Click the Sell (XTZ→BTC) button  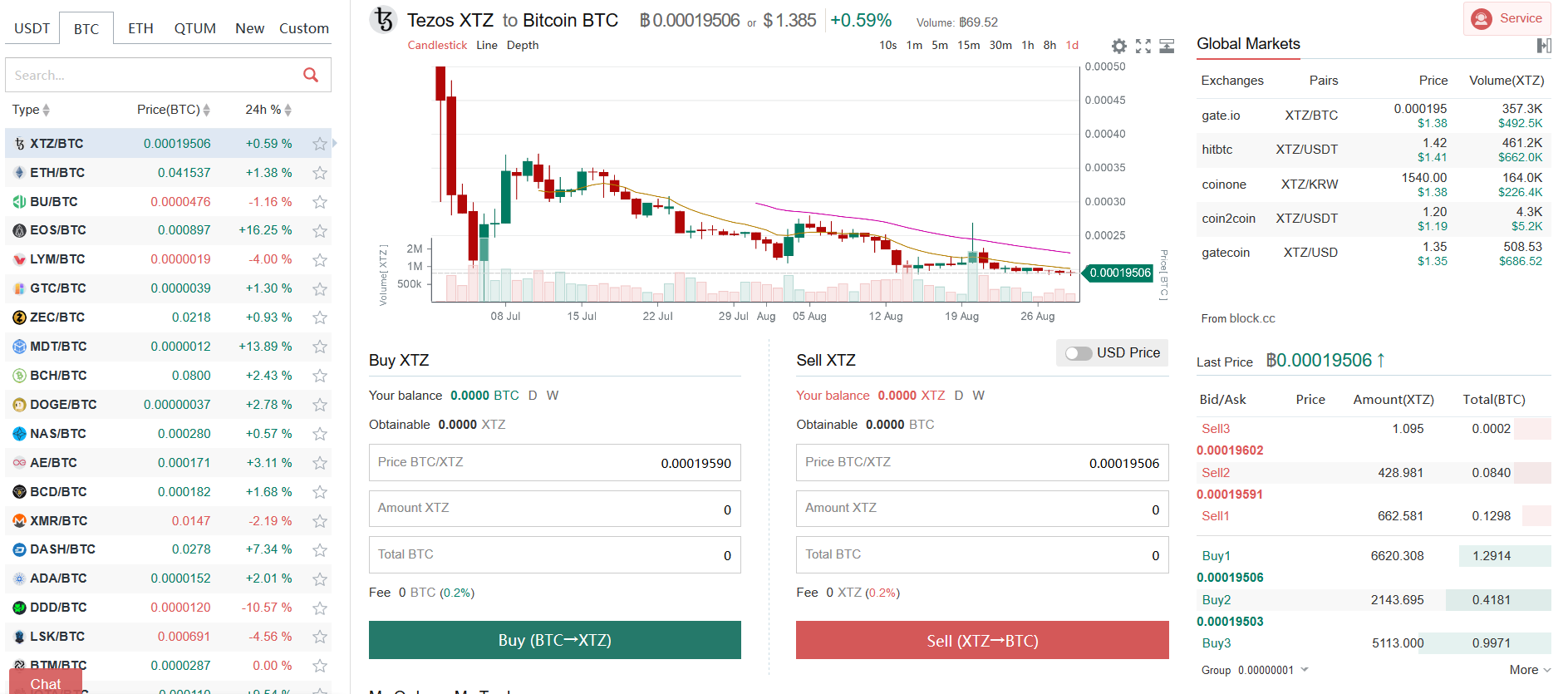tap(982, 640)
